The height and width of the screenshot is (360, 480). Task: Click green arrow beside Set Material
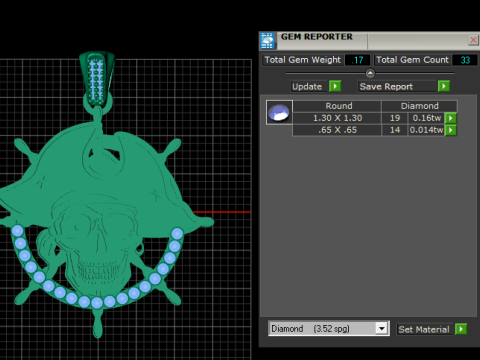pyautogui.click(x=461, y=329)
